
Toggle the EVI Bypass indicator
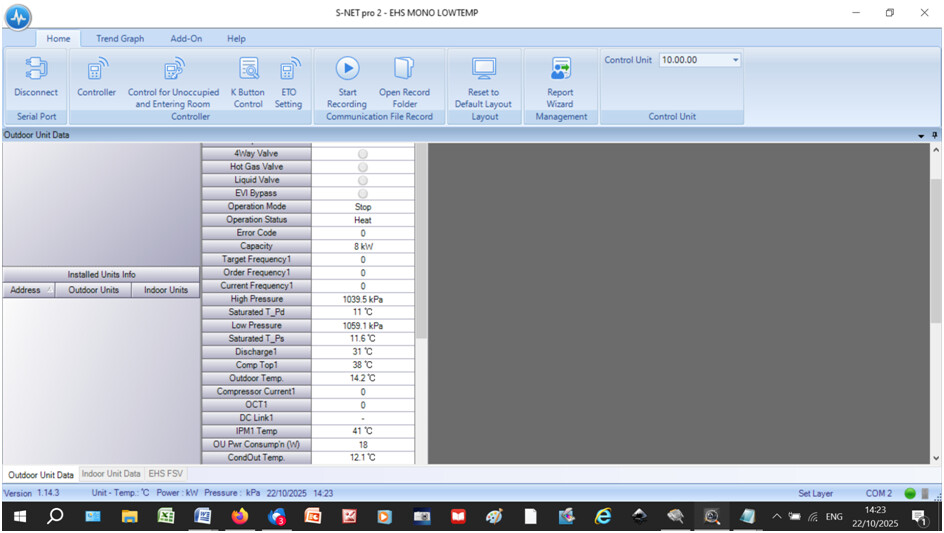[x=362, y=193]
